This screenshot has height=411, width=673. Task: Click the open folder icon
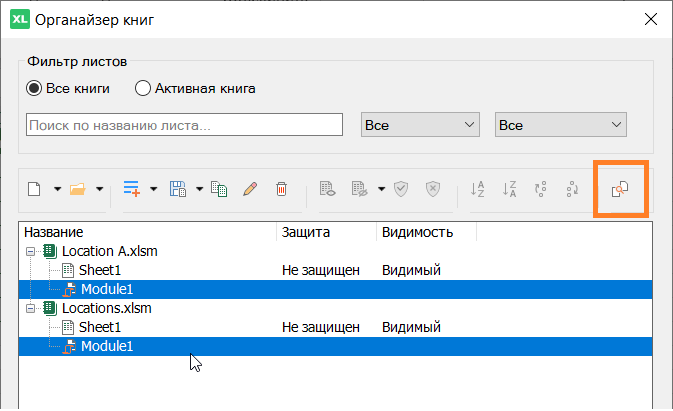tap(77, 189)
